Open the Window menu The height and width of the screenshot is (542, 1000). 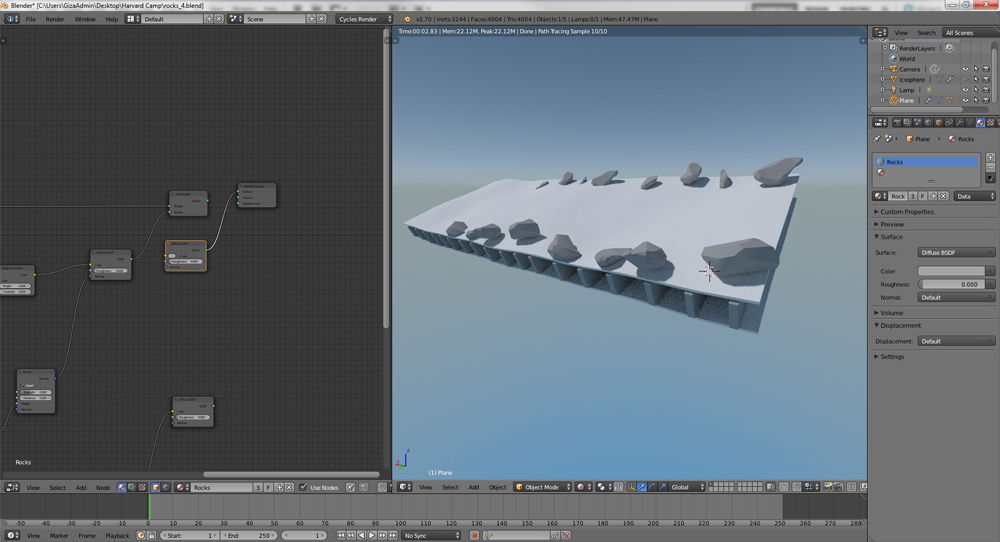(85, 19)
